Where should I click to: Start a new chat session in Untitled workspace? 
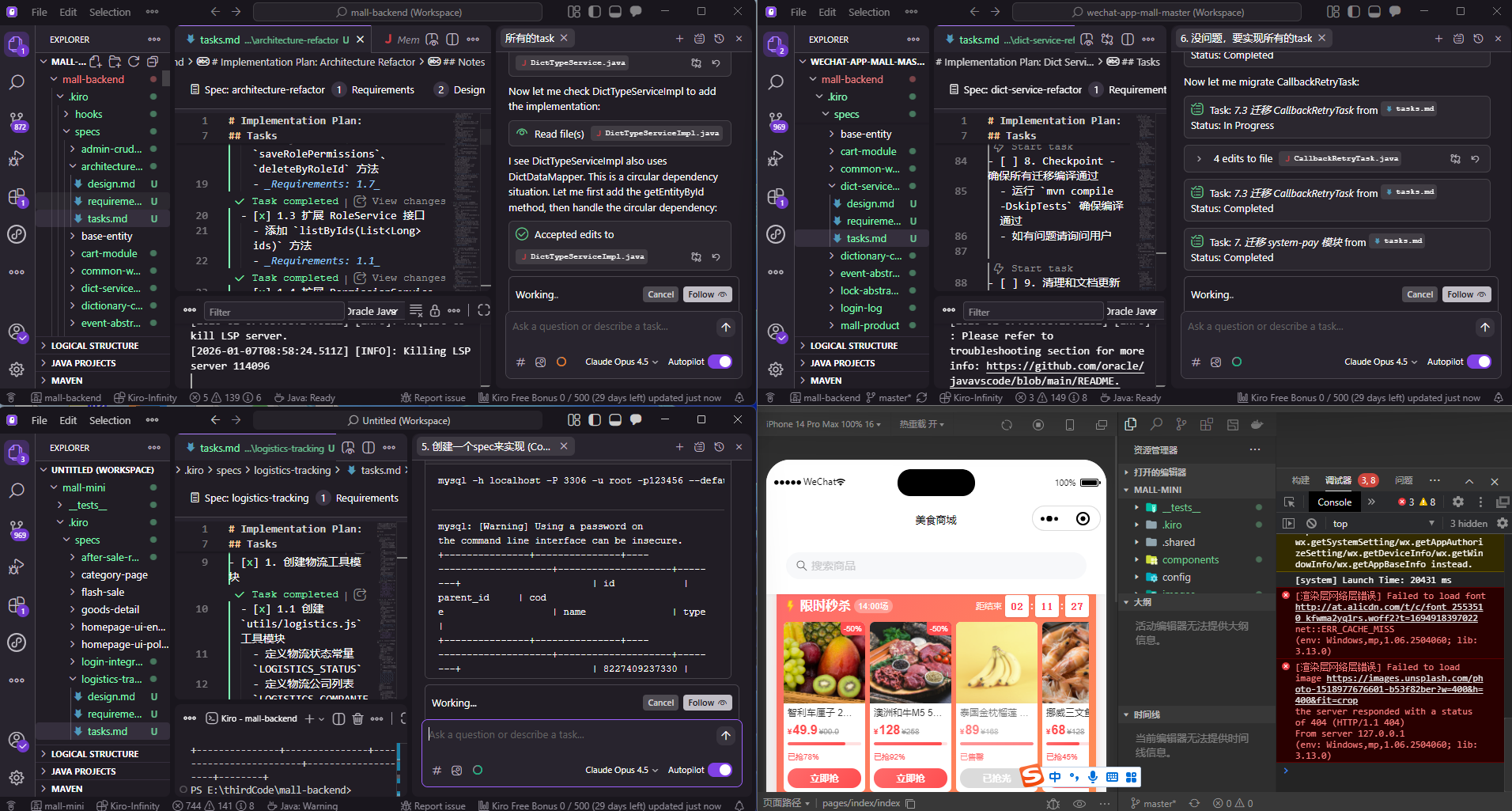coord(679,447)
